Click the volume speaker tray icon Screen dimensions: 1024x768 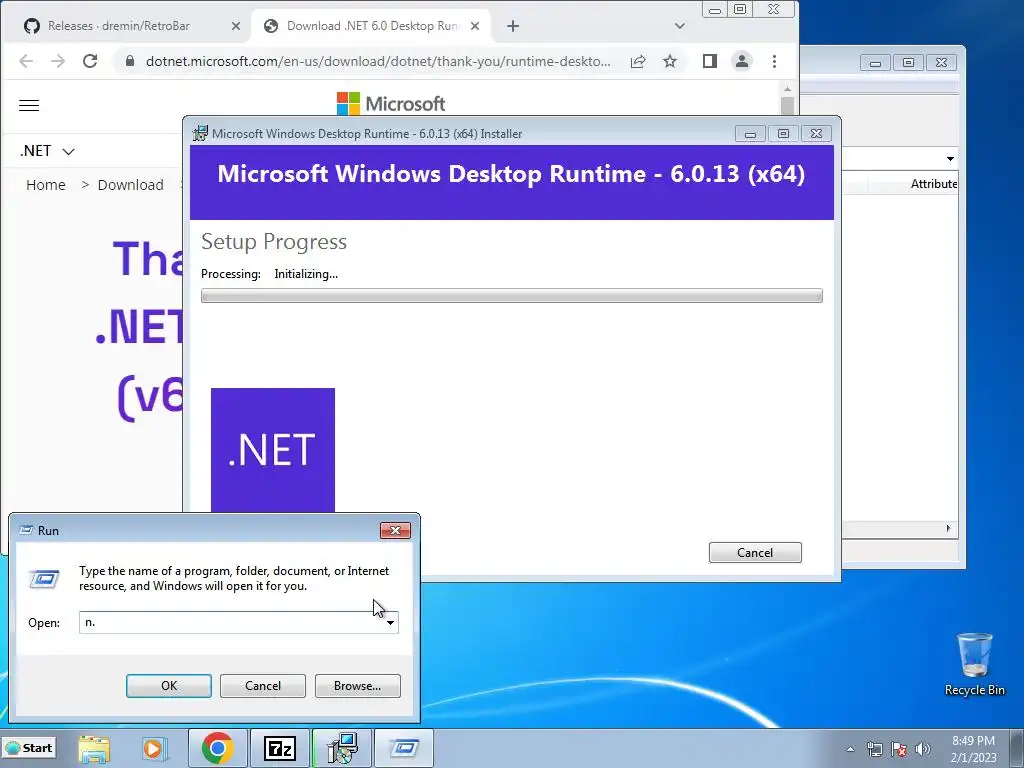click(x=923, y=749)
